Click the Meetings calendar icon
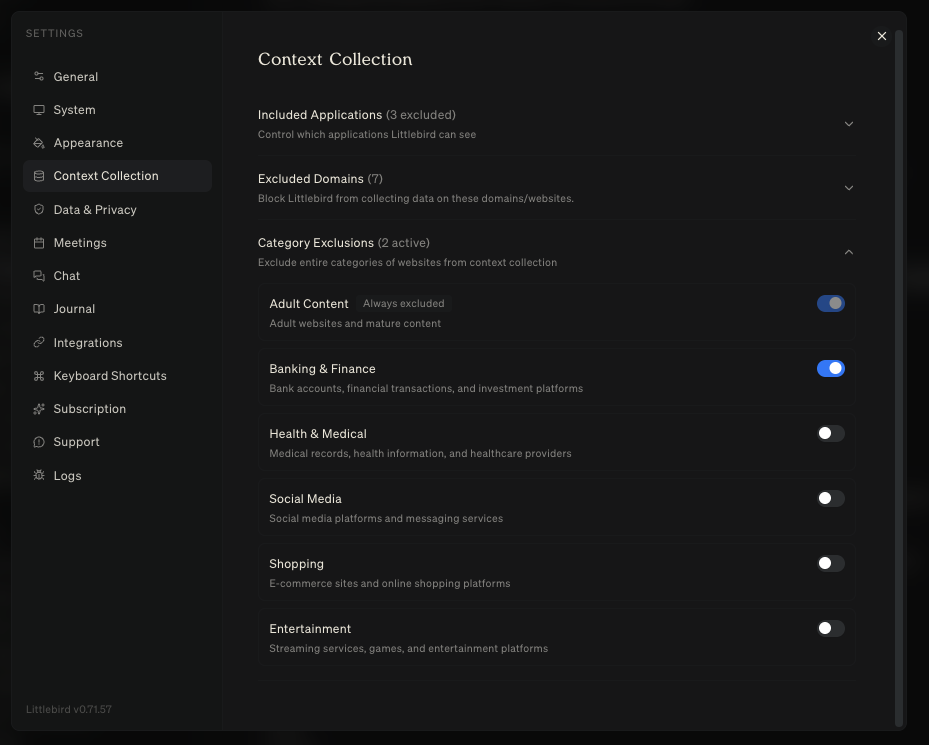The width and height of the screenshot is (929, 745). point(39,243)
